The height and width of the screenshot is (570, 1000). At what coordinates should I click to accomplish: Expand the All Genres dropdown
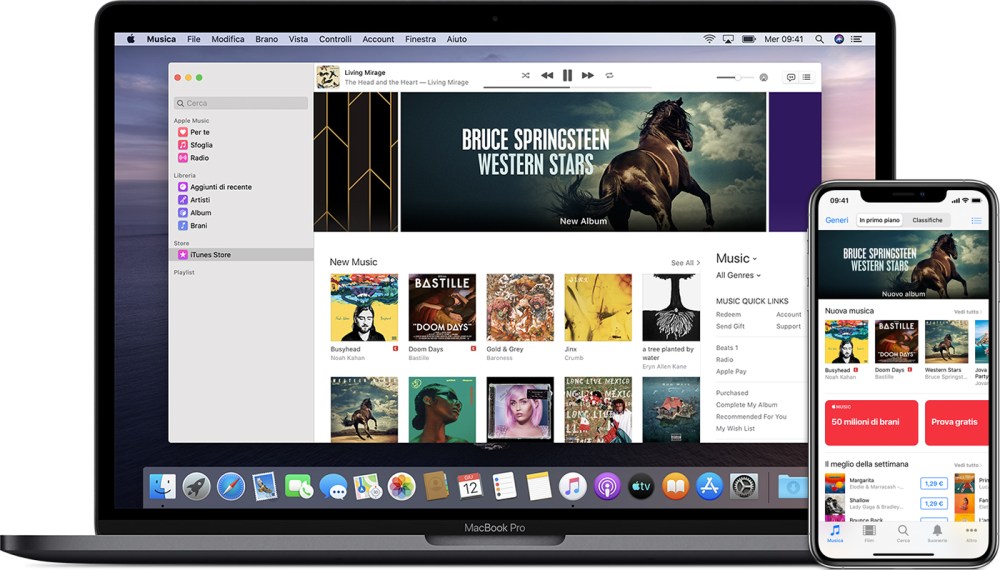pos(739,275)
